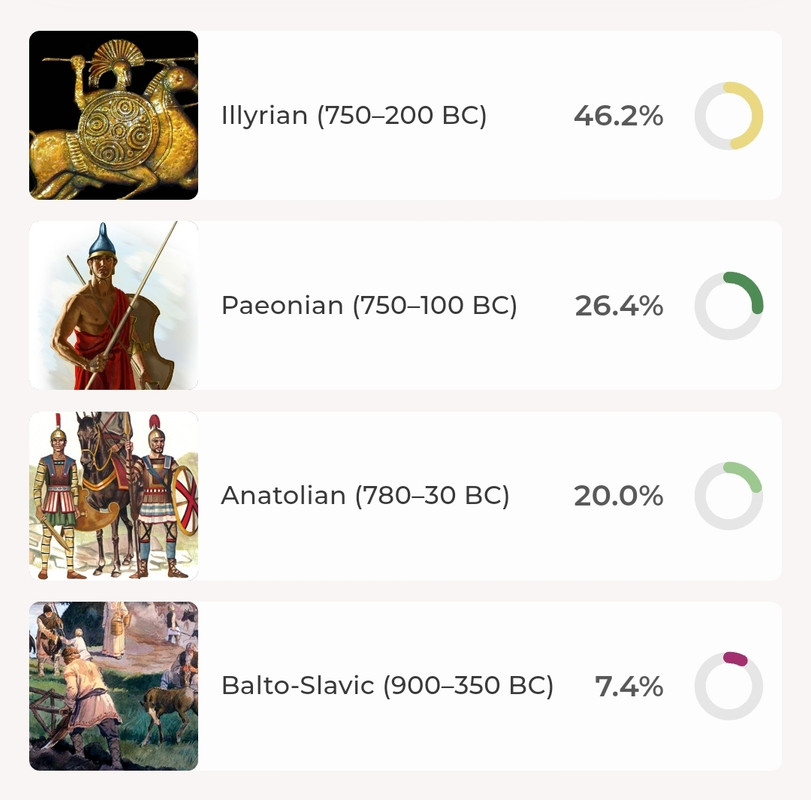Open the Paeonian result card

[405, 305]
